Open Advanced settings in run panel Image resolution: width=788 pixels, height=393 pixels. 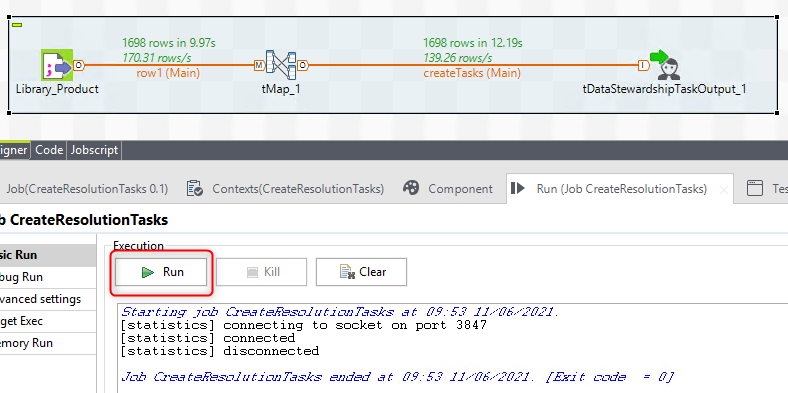pyautogui.click(x=48, y=299)
